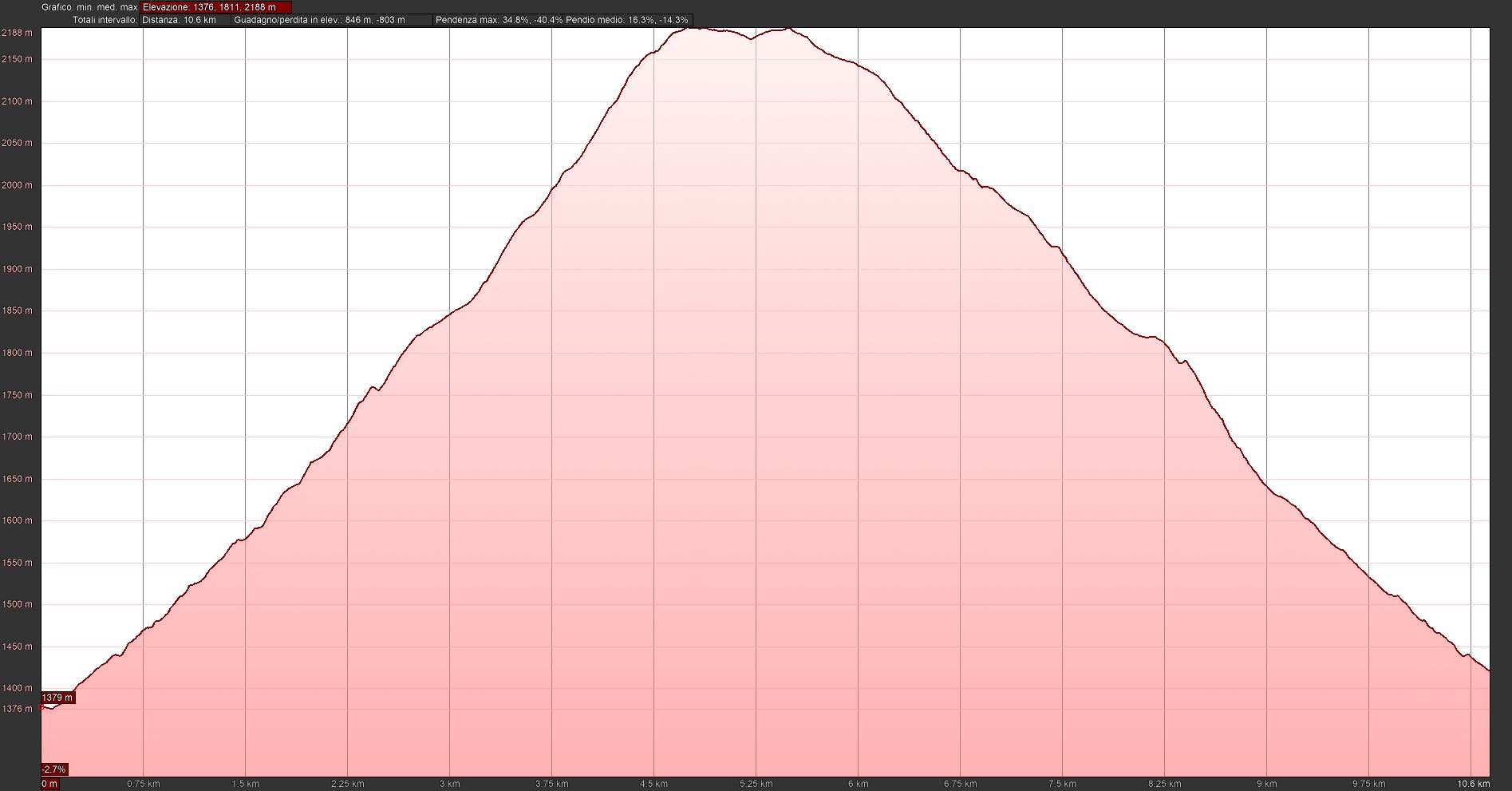The image size is (1512, 791).
Task: Click the 1700 m elevation axis label
Action: click(x=17, y=437)
